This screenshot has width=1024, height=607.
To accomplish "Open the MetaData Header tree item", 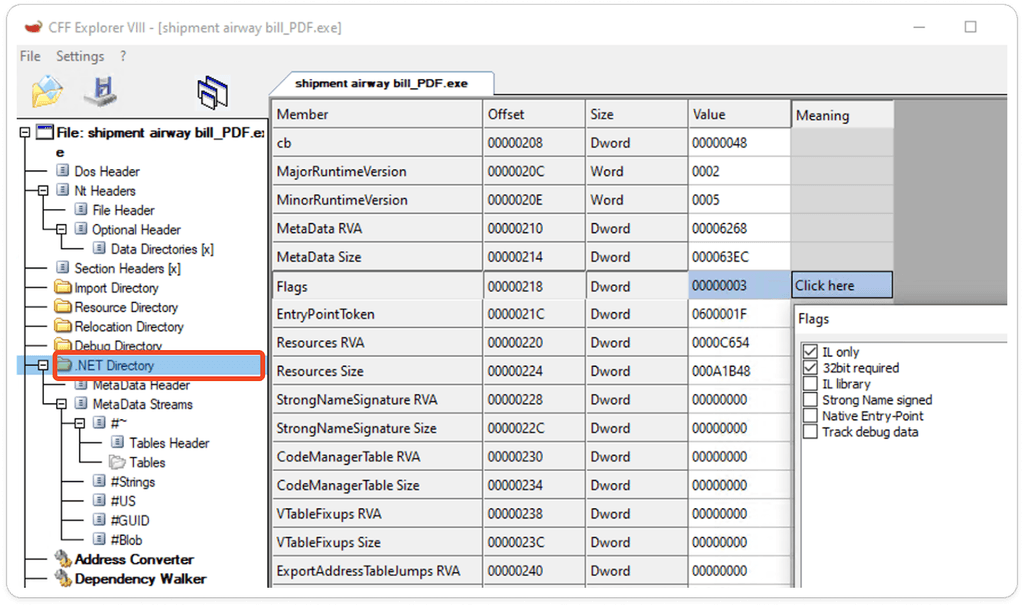I will click(141, 385).
